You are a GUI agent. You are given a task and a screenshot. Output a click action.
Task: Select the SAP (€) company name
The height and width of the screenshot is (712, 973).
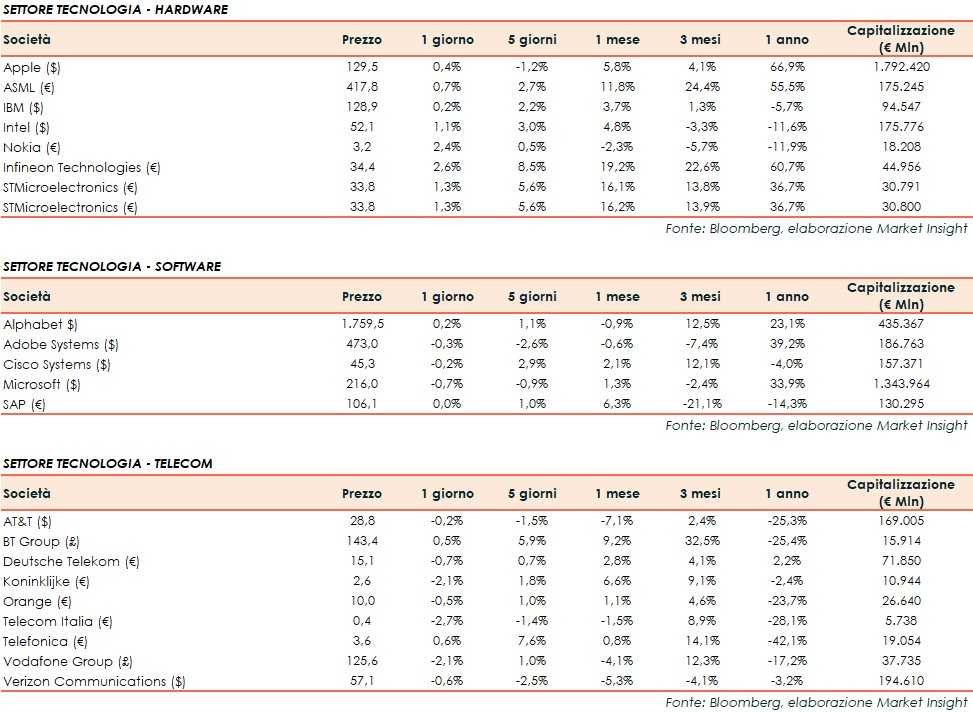(25, 404)
